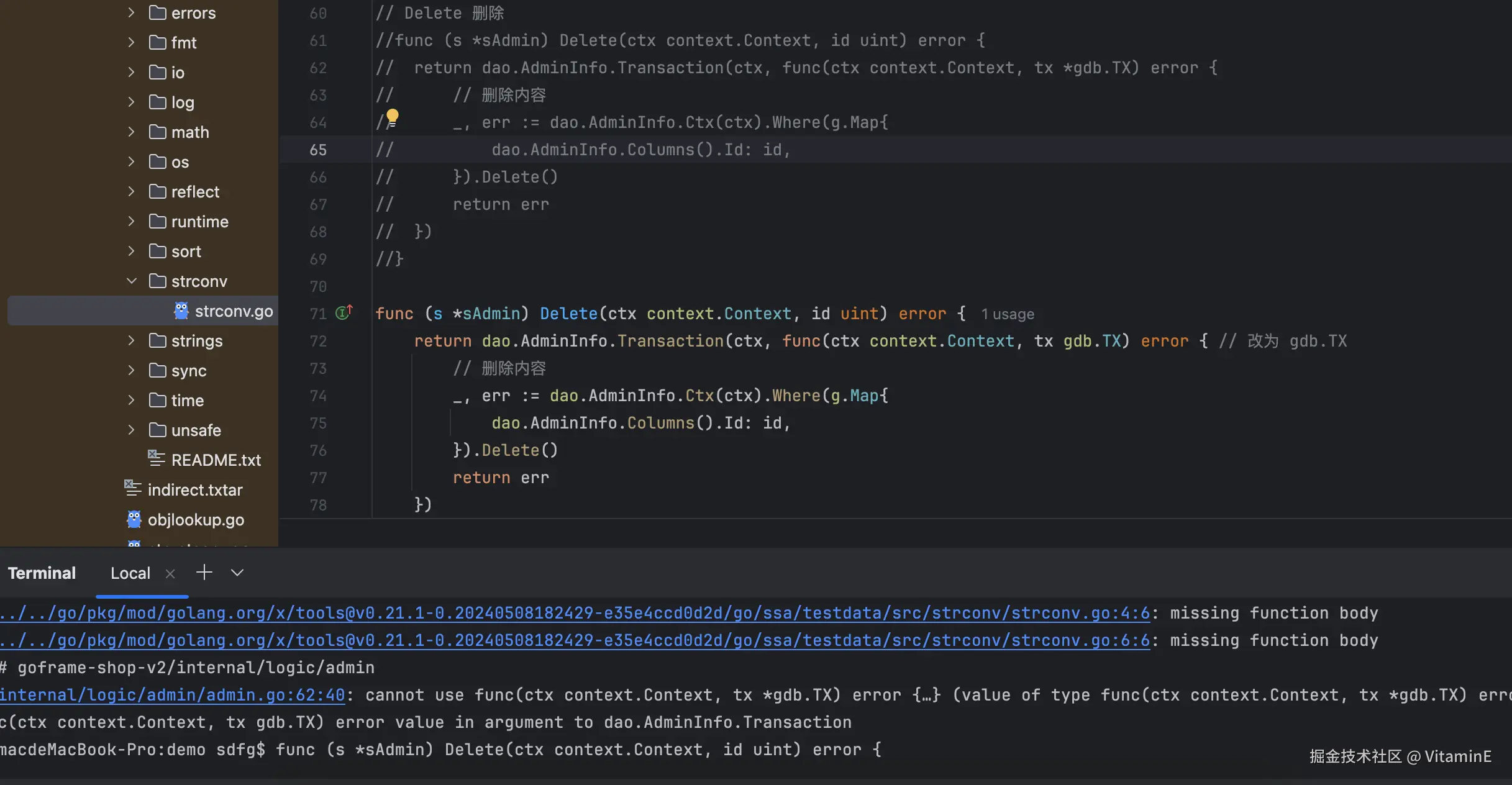
Task: Click the Go gopher icon of strconv.go
Action: click(x=181, y=311)
